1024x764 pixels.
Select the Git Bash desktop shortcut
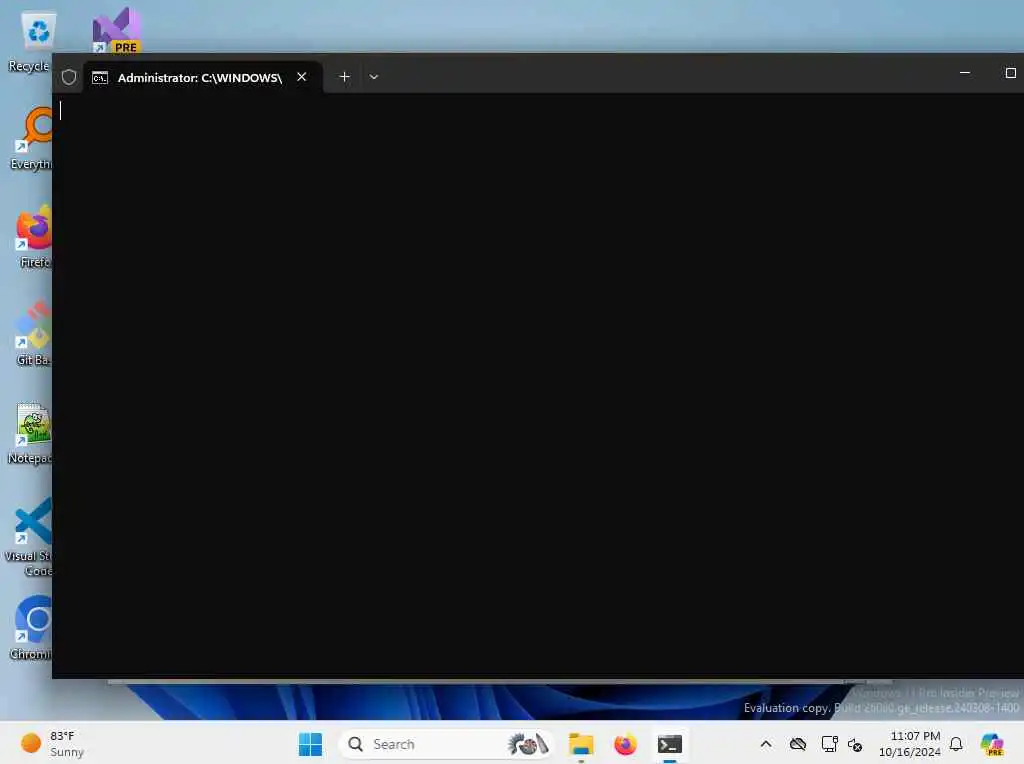point(33,334)
